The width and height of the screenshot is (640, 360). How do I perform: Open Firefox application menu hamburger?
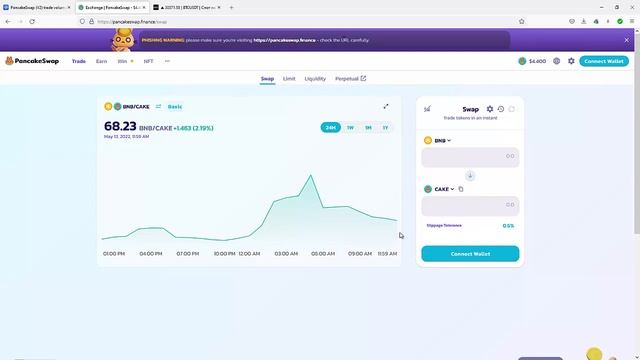click(x=631, y=21)
